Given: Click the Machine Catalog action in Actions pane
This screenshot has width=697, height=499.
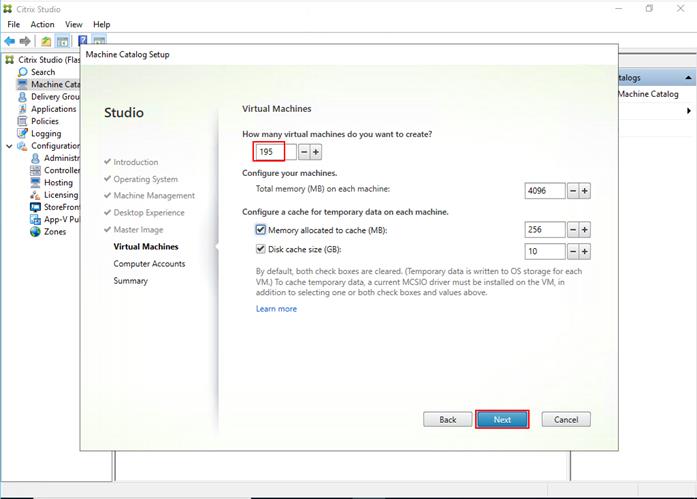Looking at the screenshot, I should (x=648, y=94).
